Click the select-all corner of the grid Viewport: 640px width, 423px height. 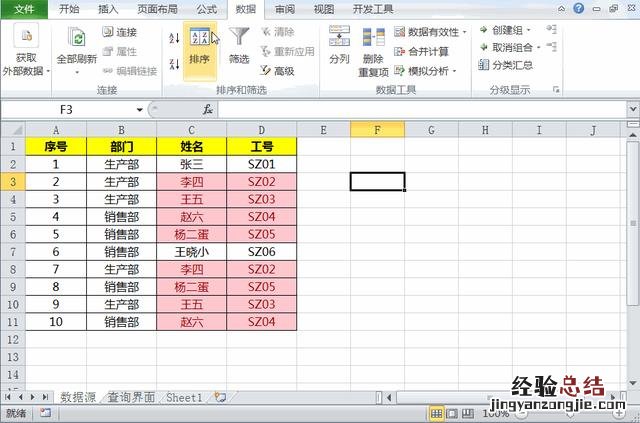(13, 130)
